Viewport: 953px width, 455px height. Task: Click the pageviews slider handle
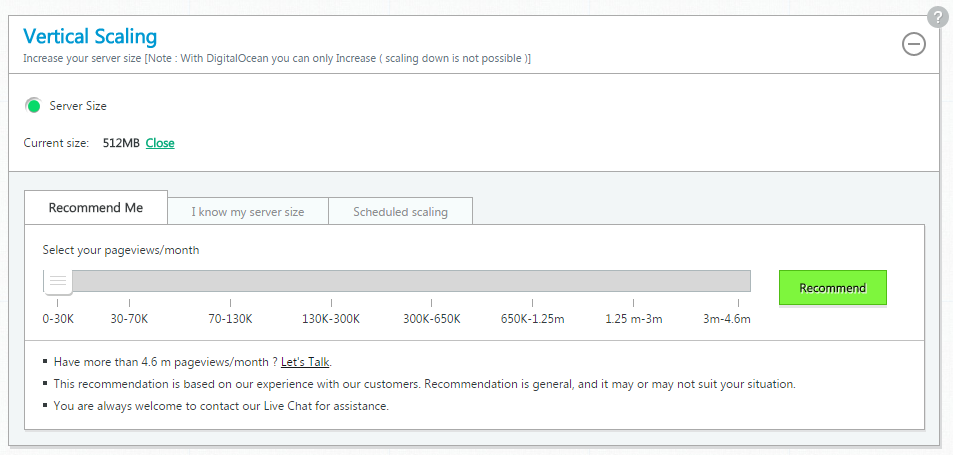pos(58,281)
